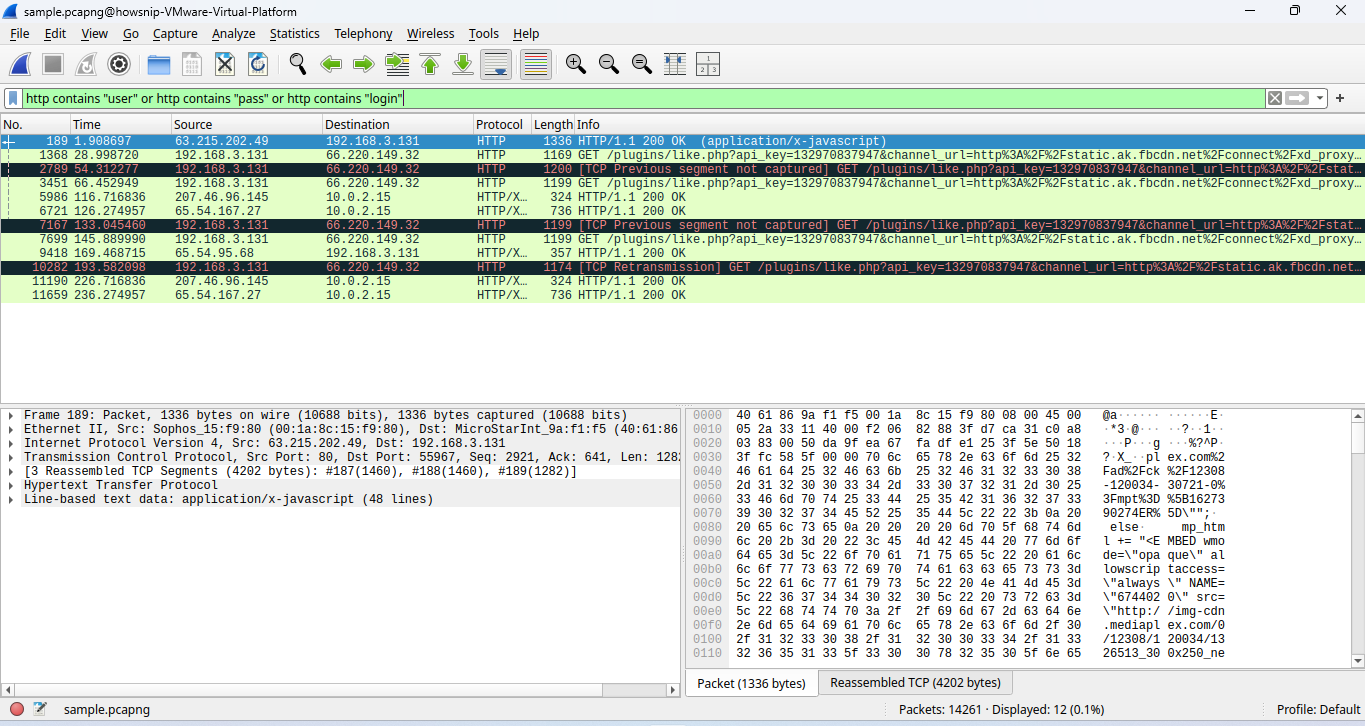Image resolution: width=1365 pixels, height=726 pixels.
Task: Open expert information red circle
Action: [x=17, y=709]
